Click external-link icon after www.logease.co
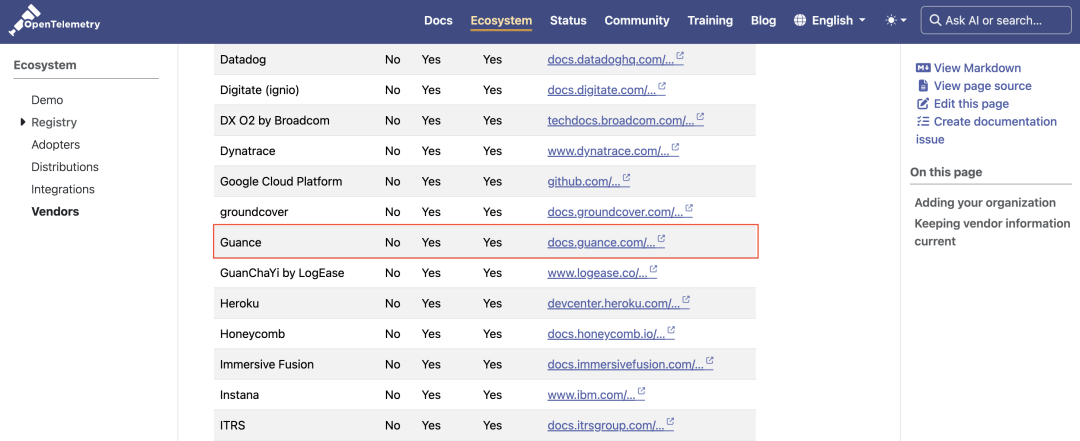Viewport: 1080px width, 441px height. (653, 269)
